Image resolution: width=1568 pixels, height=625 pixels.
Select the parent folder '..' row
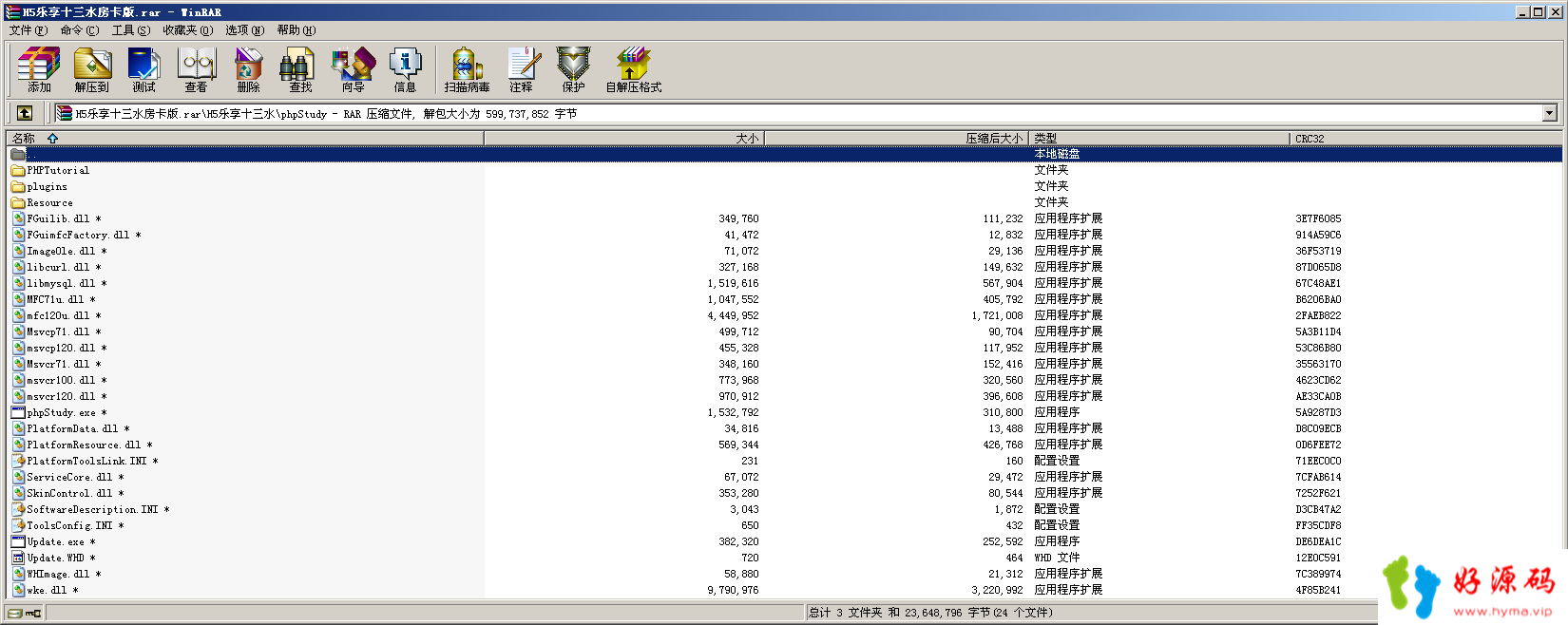tap(785, 154)
